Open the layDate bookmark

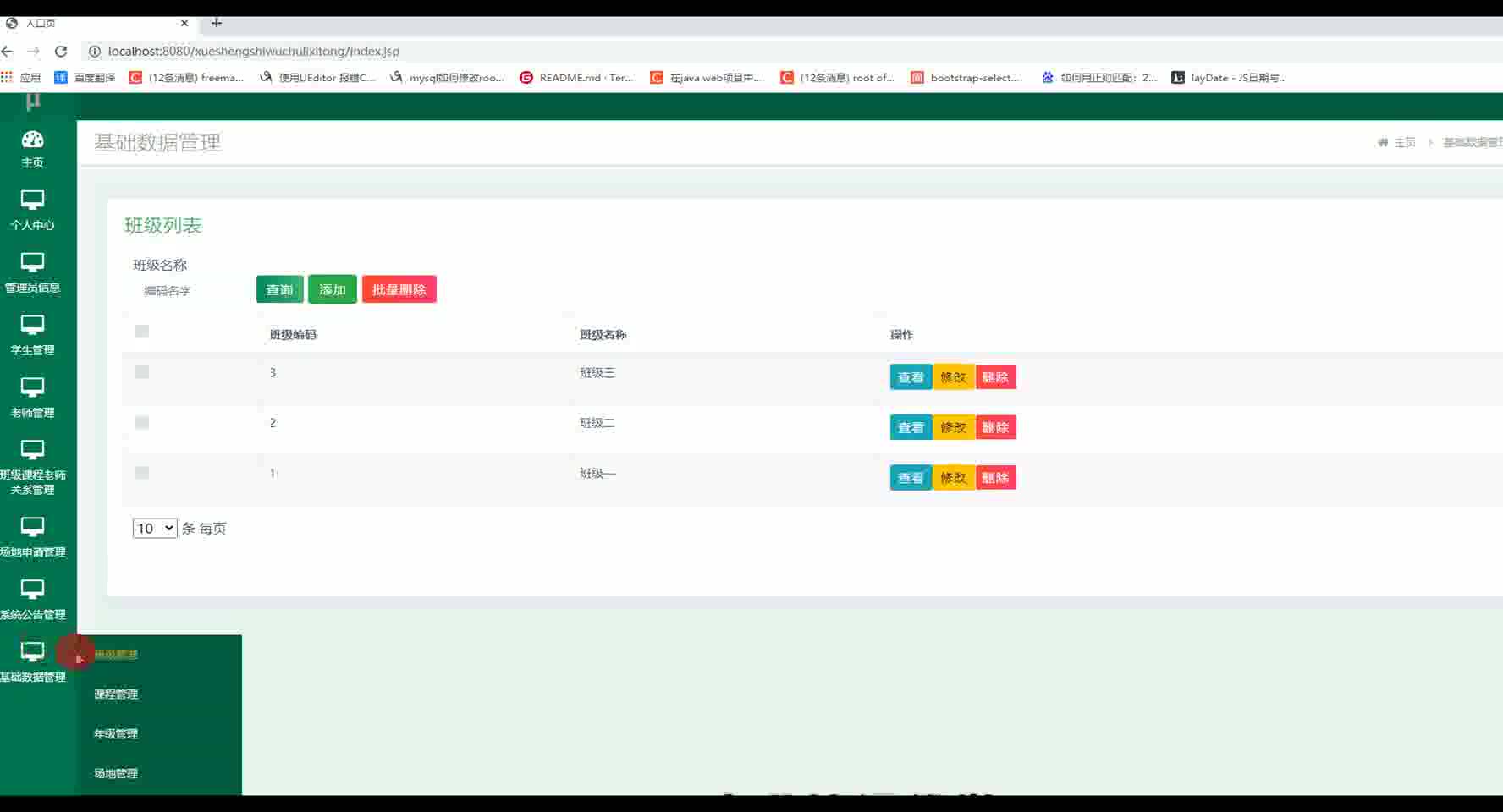point(1230,78)
